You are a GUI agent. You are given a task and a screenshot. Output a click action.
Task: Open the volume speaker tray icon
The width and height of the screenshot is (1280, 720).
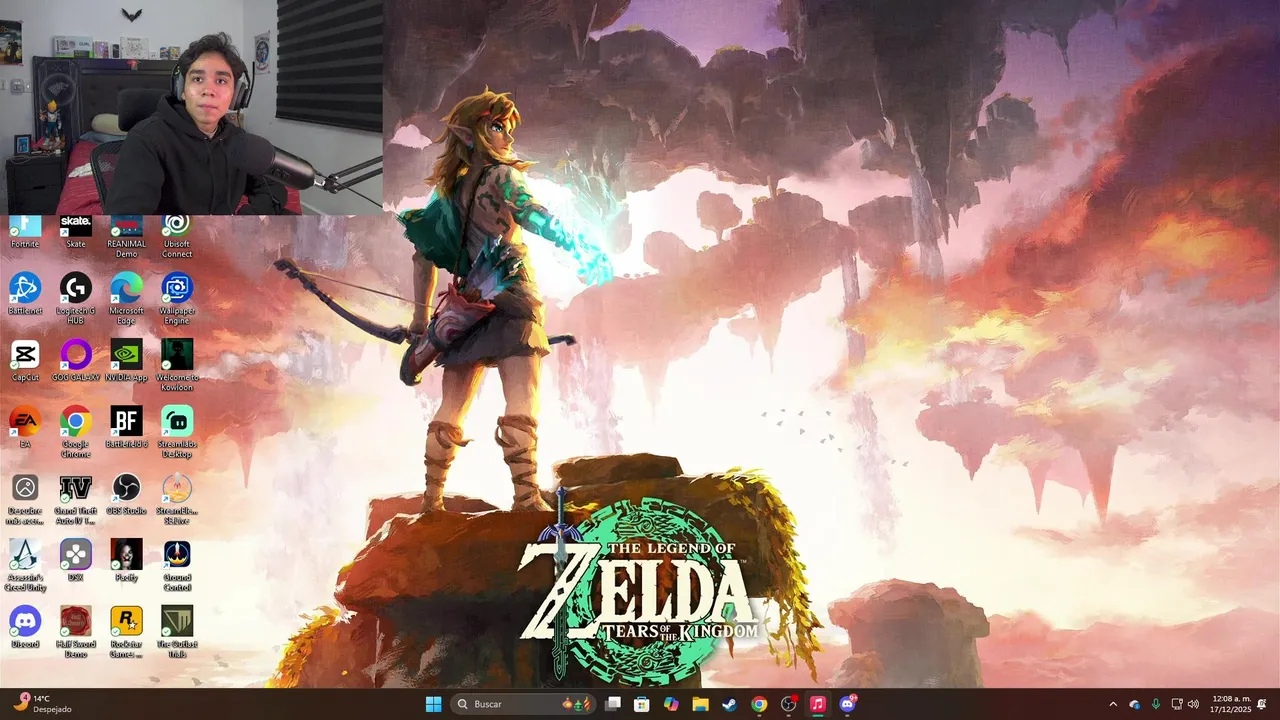coord(1193,704)
